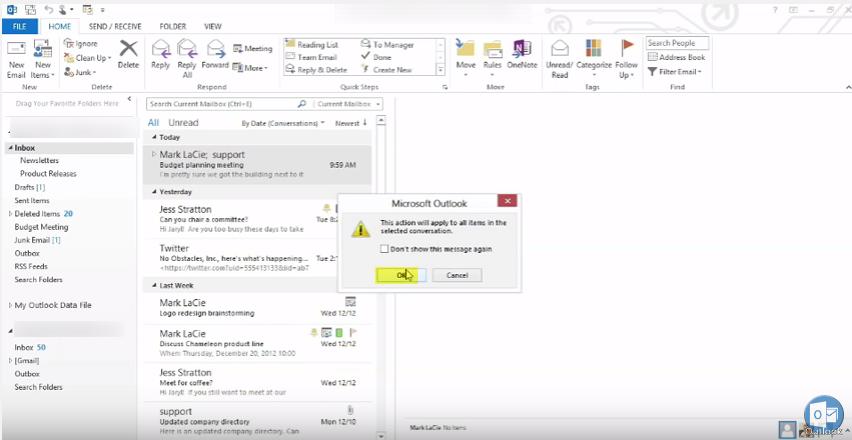Expand the Quick Steps gallery
This screenshot has height=440, width=852.
coord(441,70)
